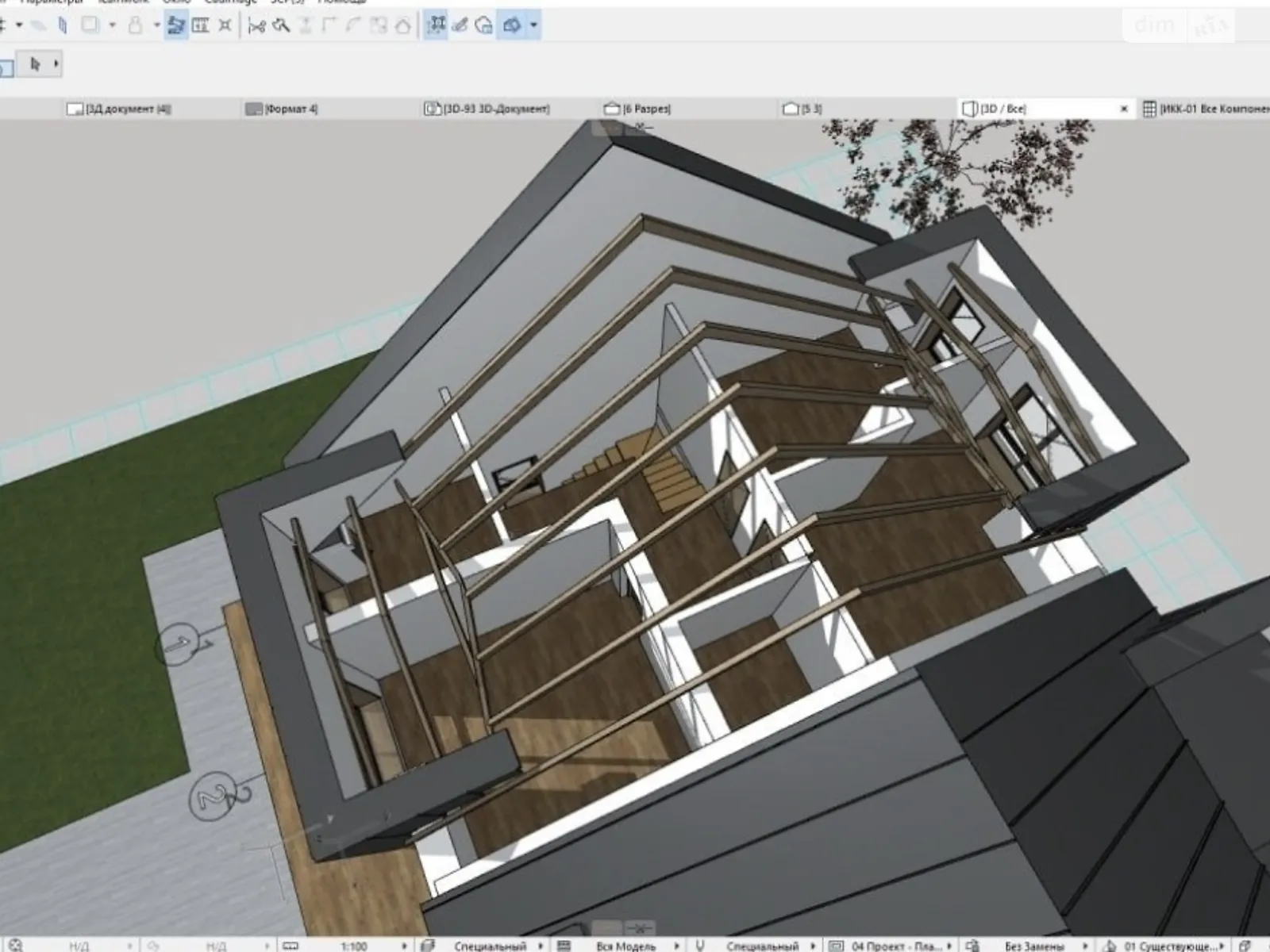
Task: Click the grayed roof-shaped icon
Action: 402,26
